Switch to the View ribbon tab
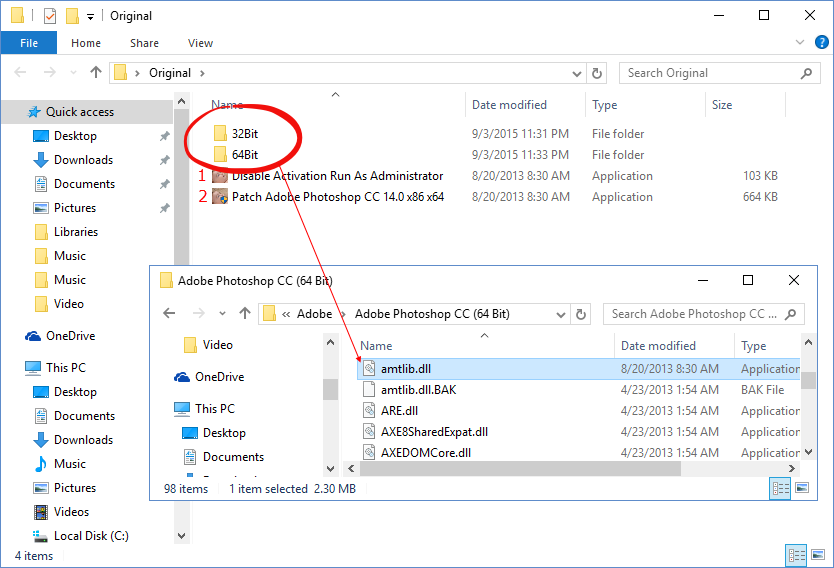Viewport: 834px width, 568px height. pyautogui.click(x=200, y=43)
